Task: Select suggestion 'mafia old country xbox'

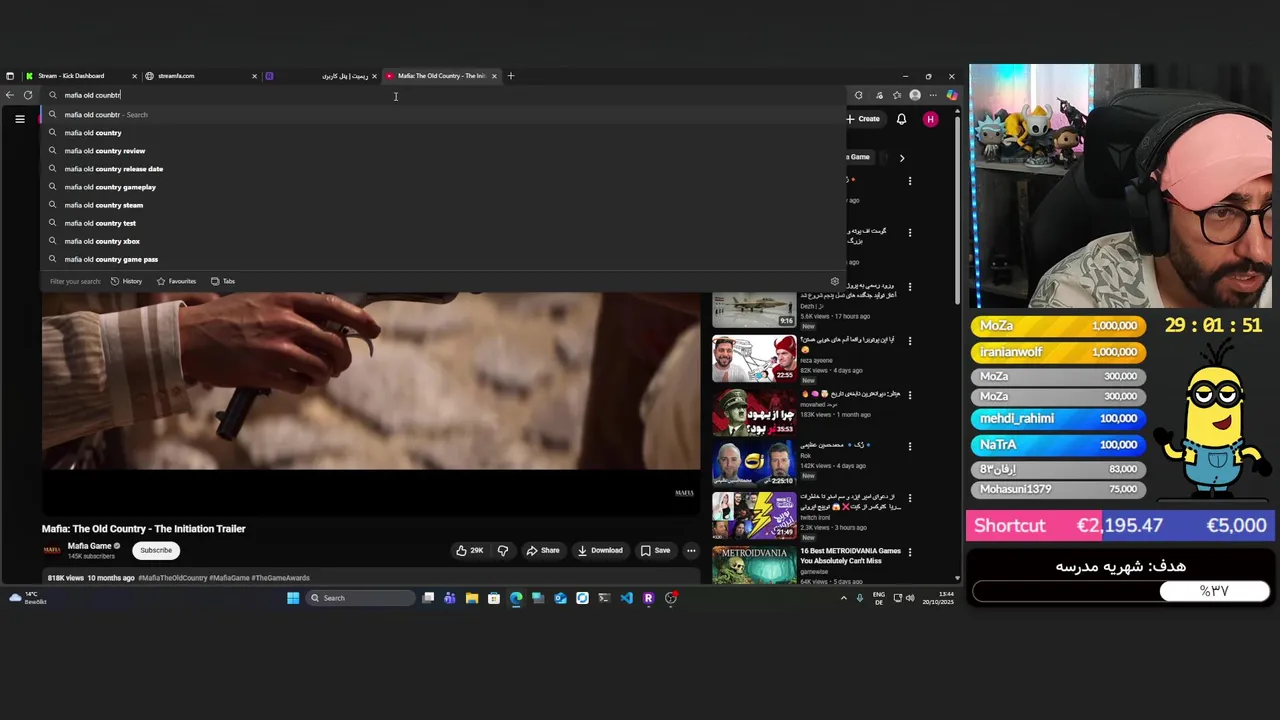Action: tap(443, 241)
